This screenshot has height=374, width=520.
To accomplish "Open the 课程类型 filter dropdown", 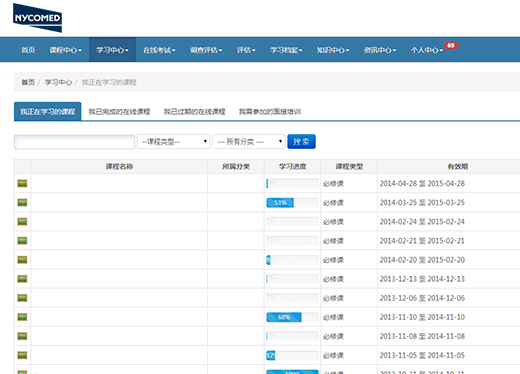I will click(x=174, y=142).
